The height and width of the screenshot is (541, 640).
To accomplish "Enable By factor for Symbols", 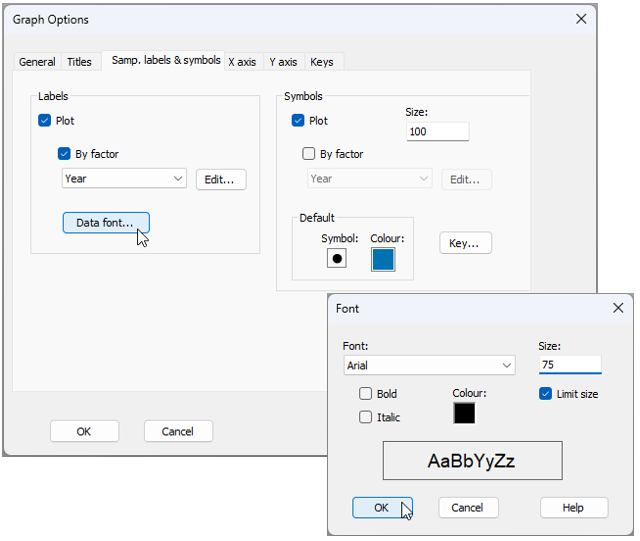I will click(x=309, y=154).
